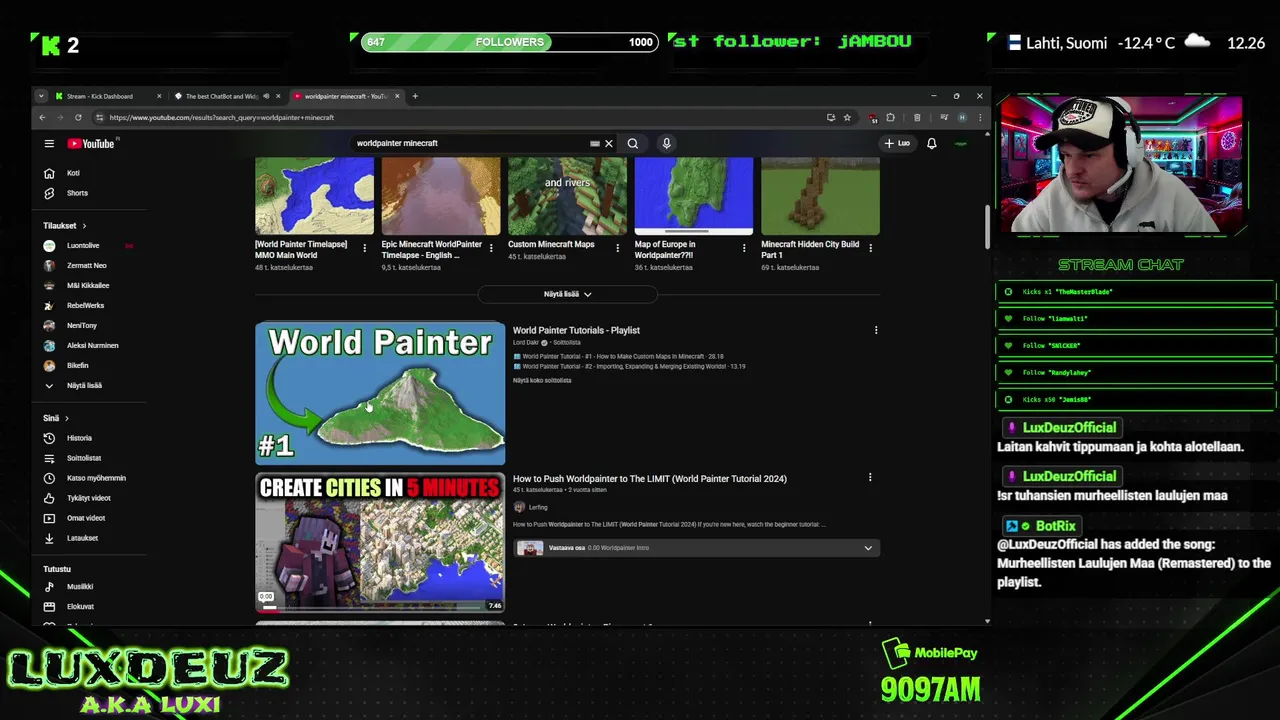Viewport: 1280px width, 720px height.
Task: Open YouTube notifications bell
Action: tap(931, 143)
